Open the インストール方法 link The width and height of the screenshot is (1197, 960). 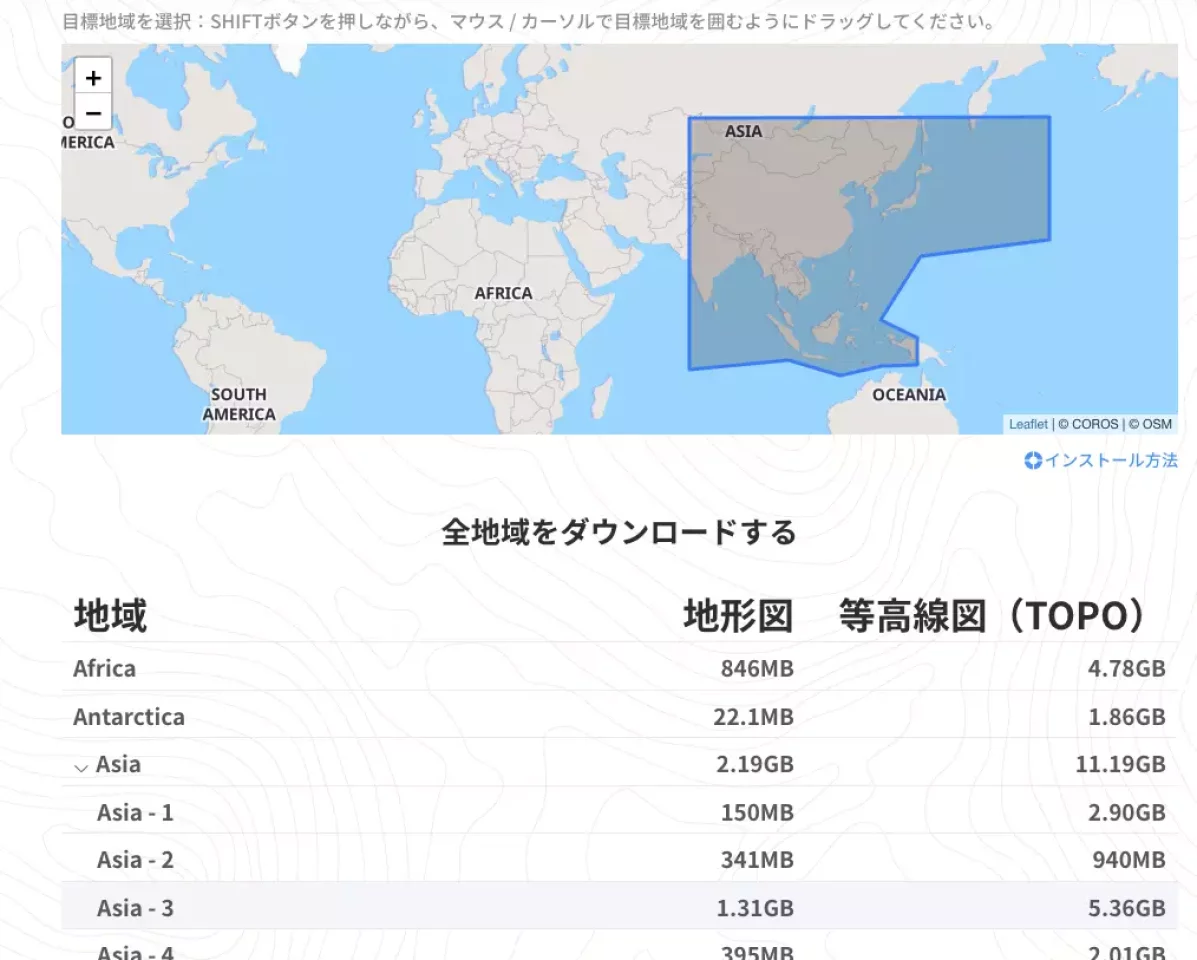[x=1111, y=461]
